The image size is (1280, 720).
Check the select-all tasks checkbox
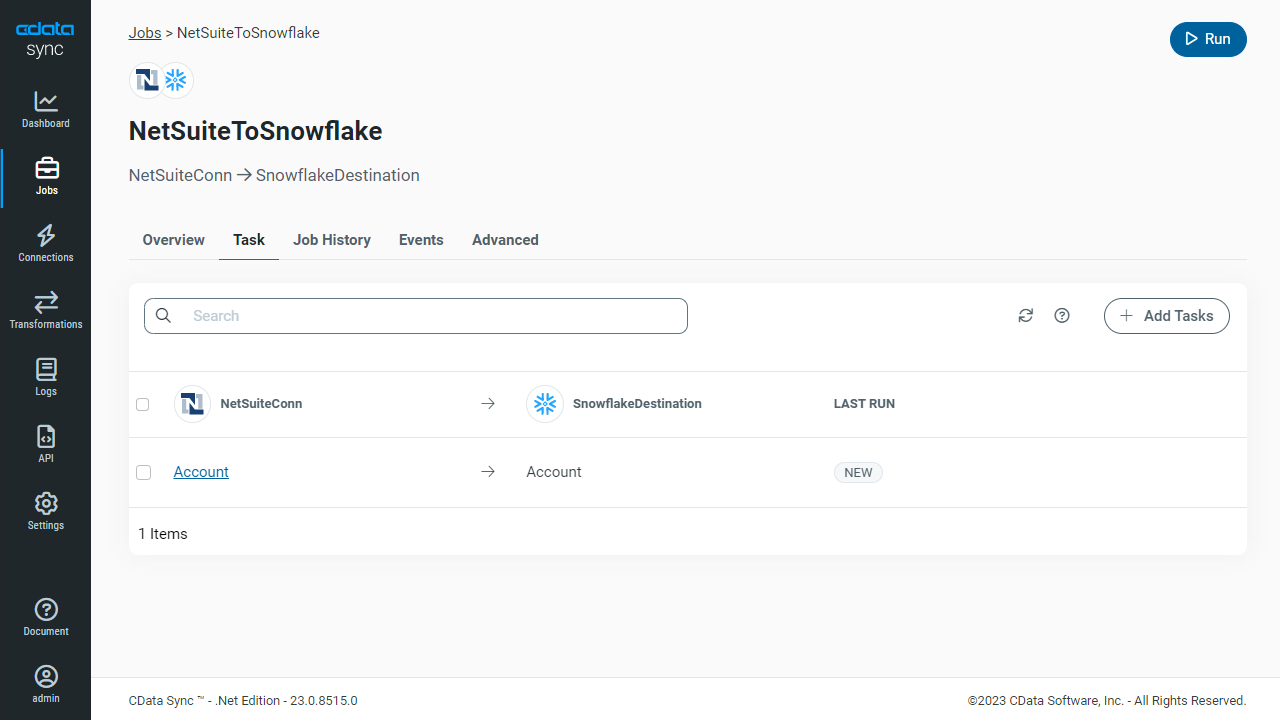coord(143,404)
